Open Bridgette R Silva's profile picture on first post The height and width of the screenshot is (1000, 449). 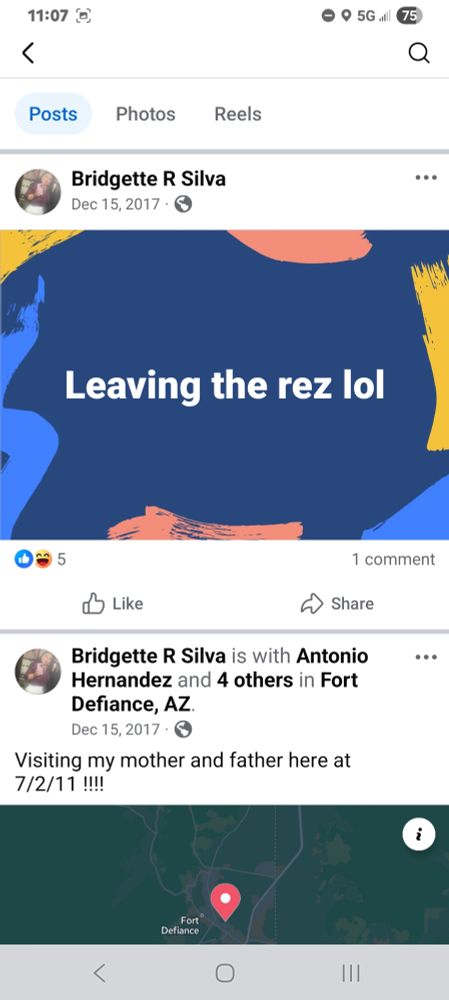click(x=38, y=191)
